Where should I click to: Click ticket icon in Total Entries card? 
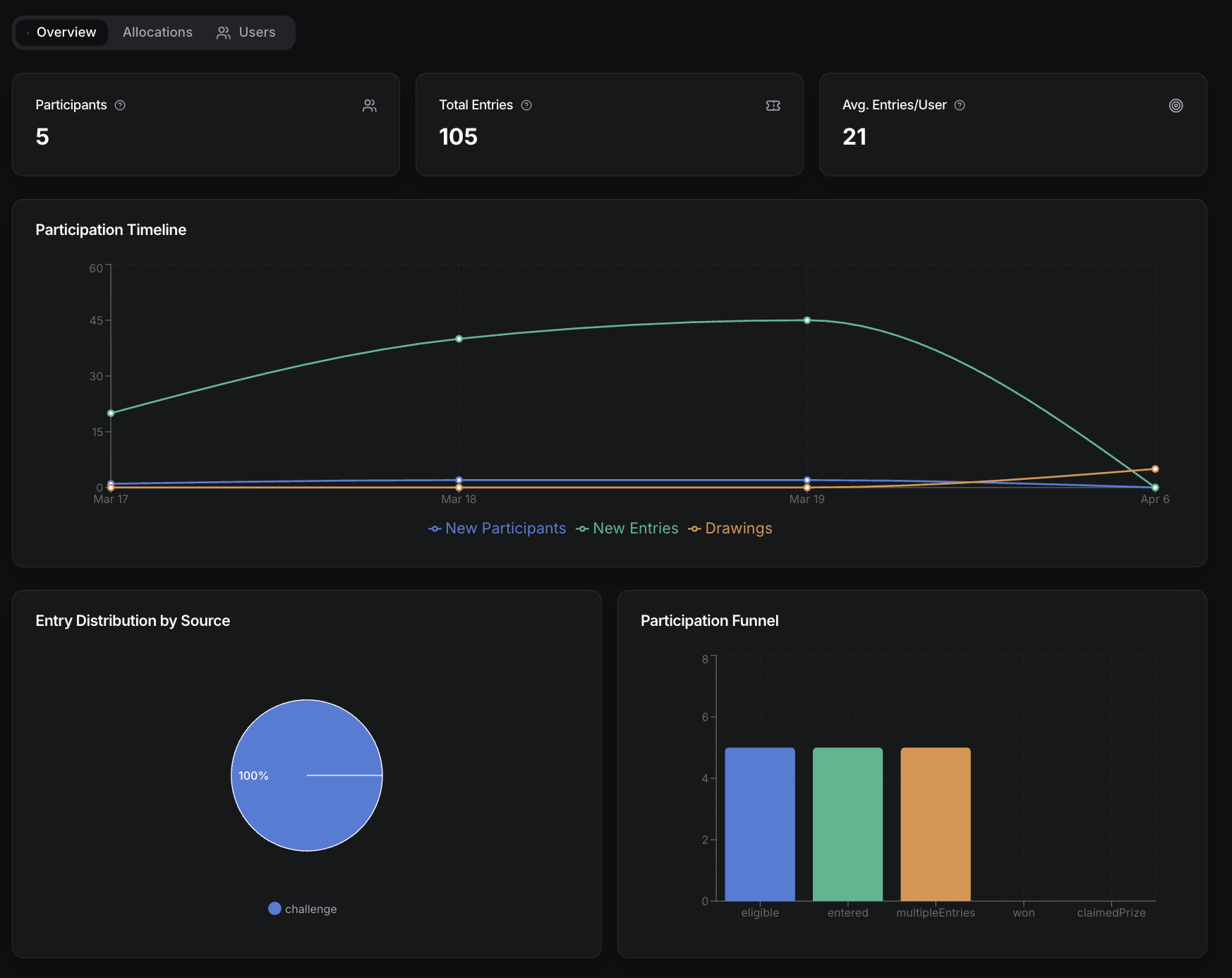(773, 105)
